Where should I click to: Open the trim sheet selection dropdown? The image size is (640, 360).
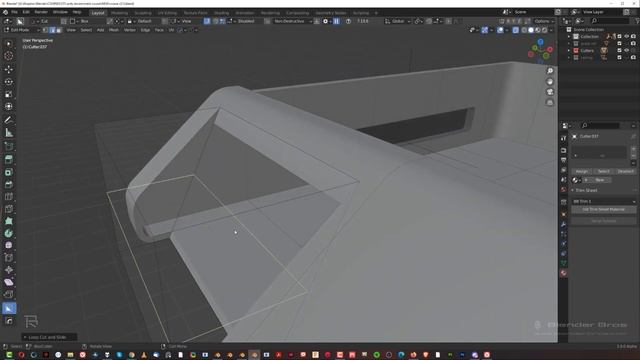(604, 202)
